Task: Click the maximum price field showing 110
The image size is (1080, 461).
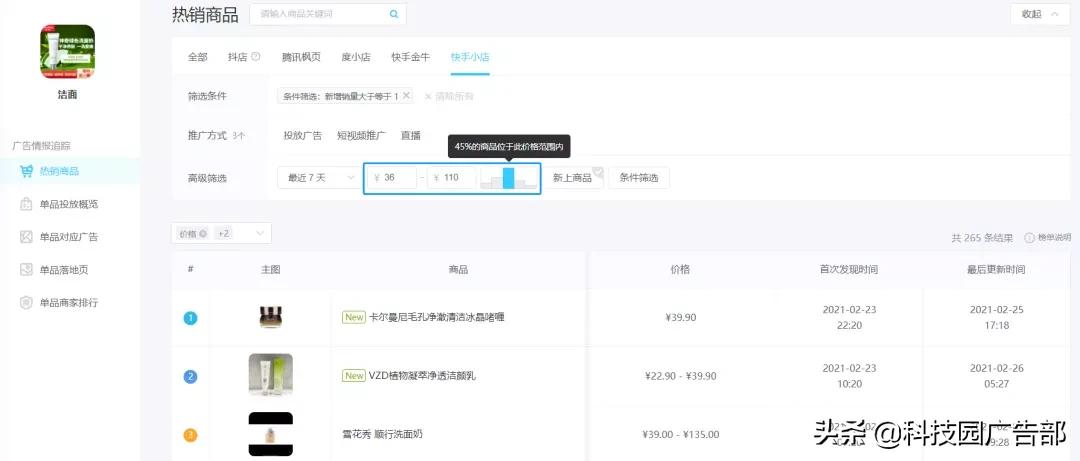Action: coord(452,178)
